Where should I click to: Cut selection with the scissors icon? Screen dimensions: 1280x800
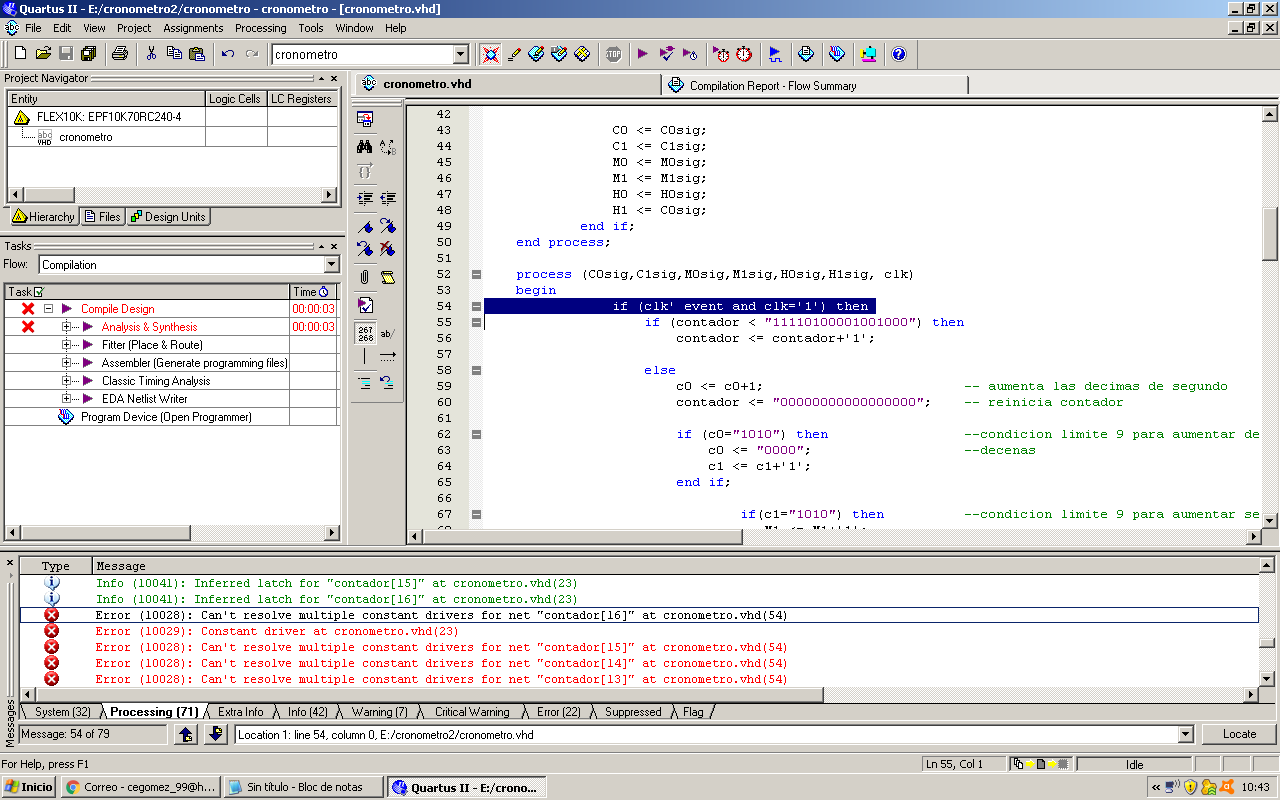(151, 54)
